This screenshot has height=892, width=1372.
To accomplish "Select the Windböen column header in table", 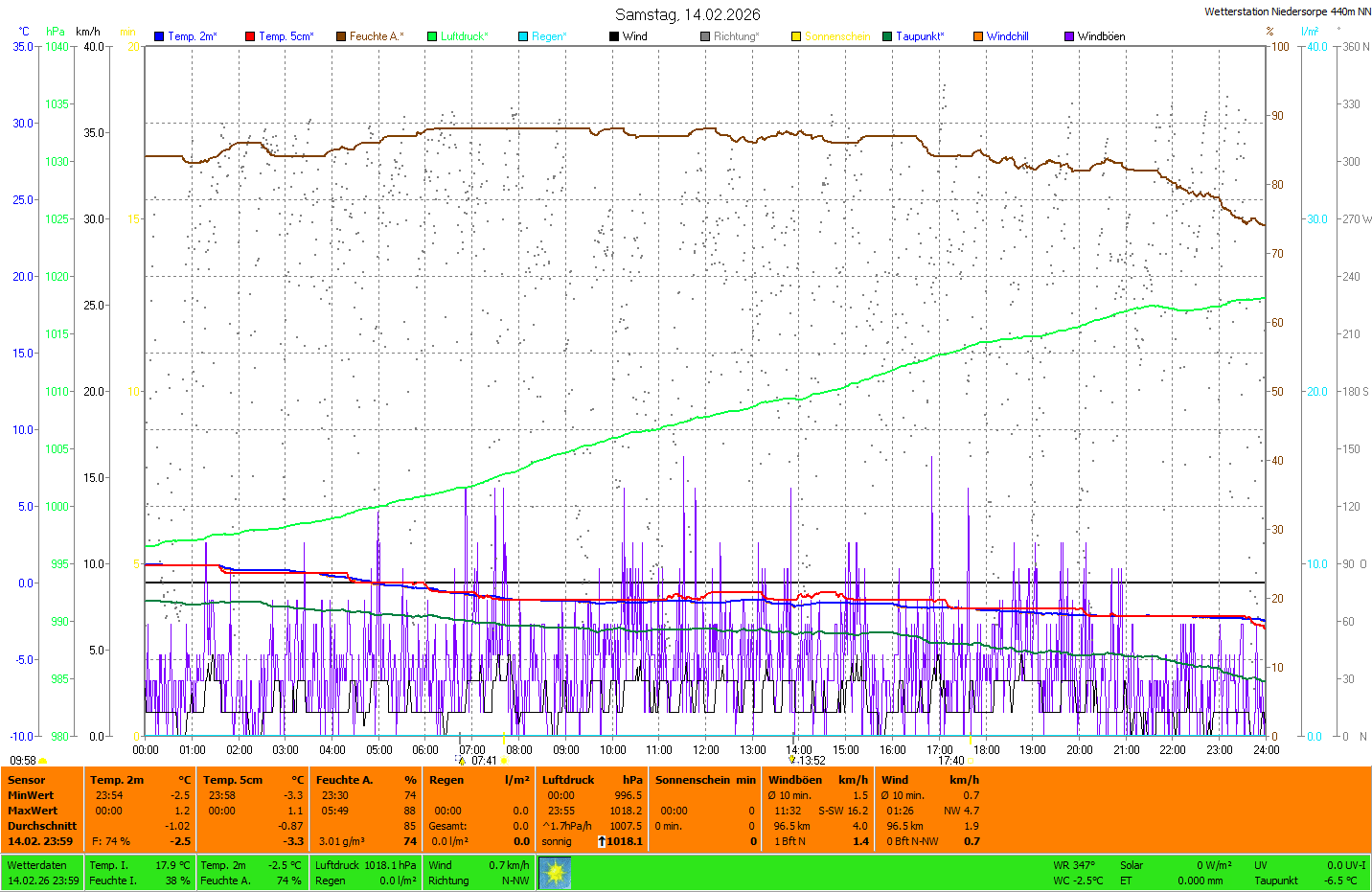I will tap(795, 780).
